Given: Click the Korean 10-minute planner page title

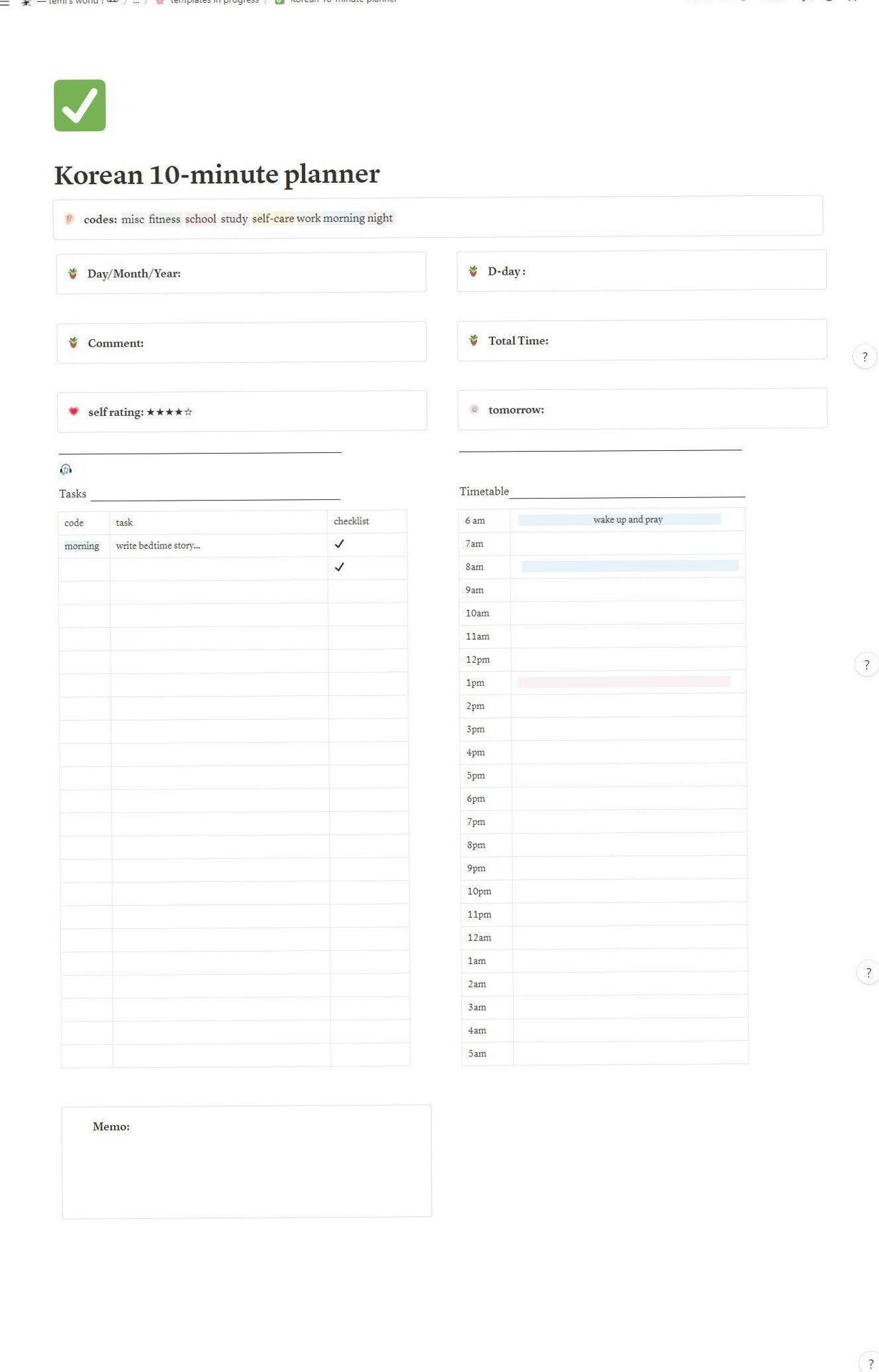Looking at the screenshot, I should coord(216,174).
